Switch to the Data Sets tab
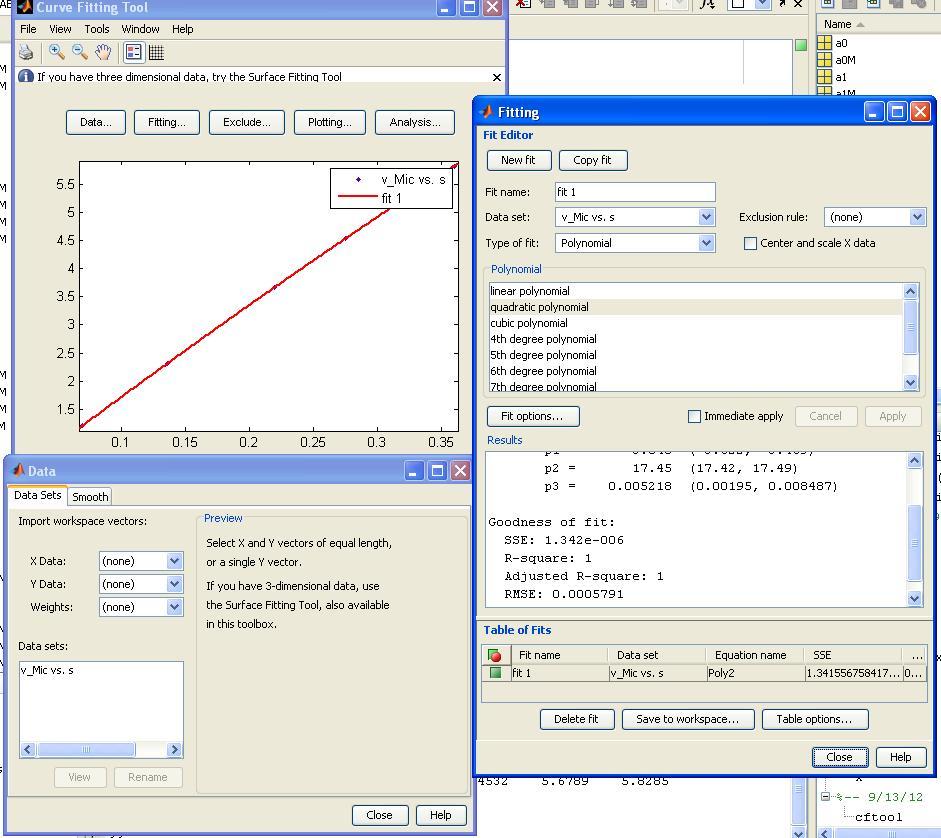This screenshot has height=838, width=941. tap(37, 495)
